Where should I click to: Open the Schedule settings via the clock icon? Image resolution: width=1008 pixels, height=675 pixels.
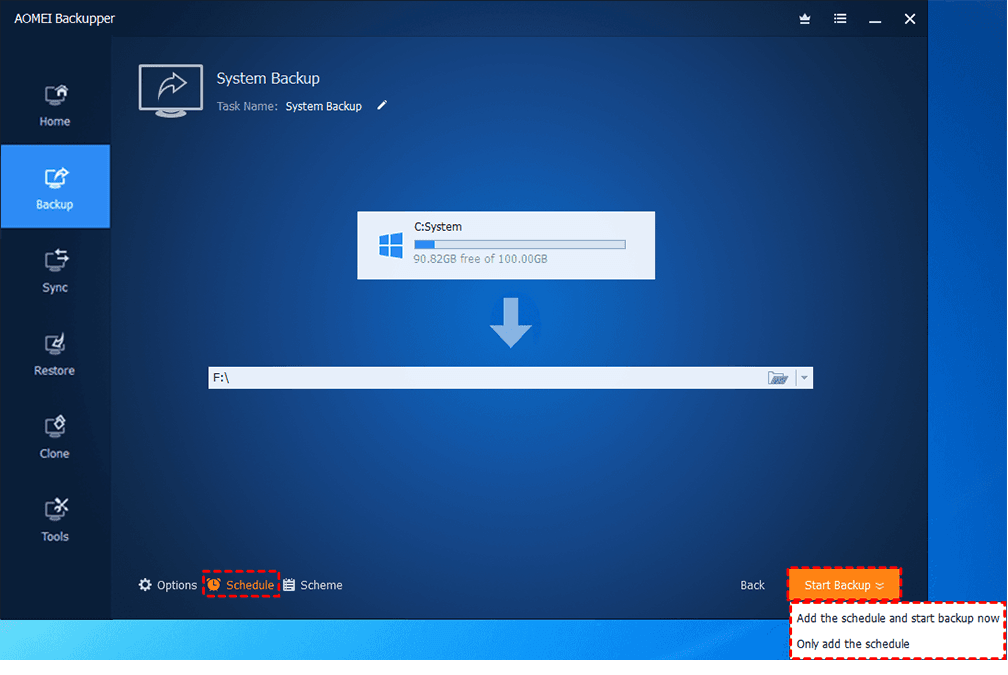[213, 584]
